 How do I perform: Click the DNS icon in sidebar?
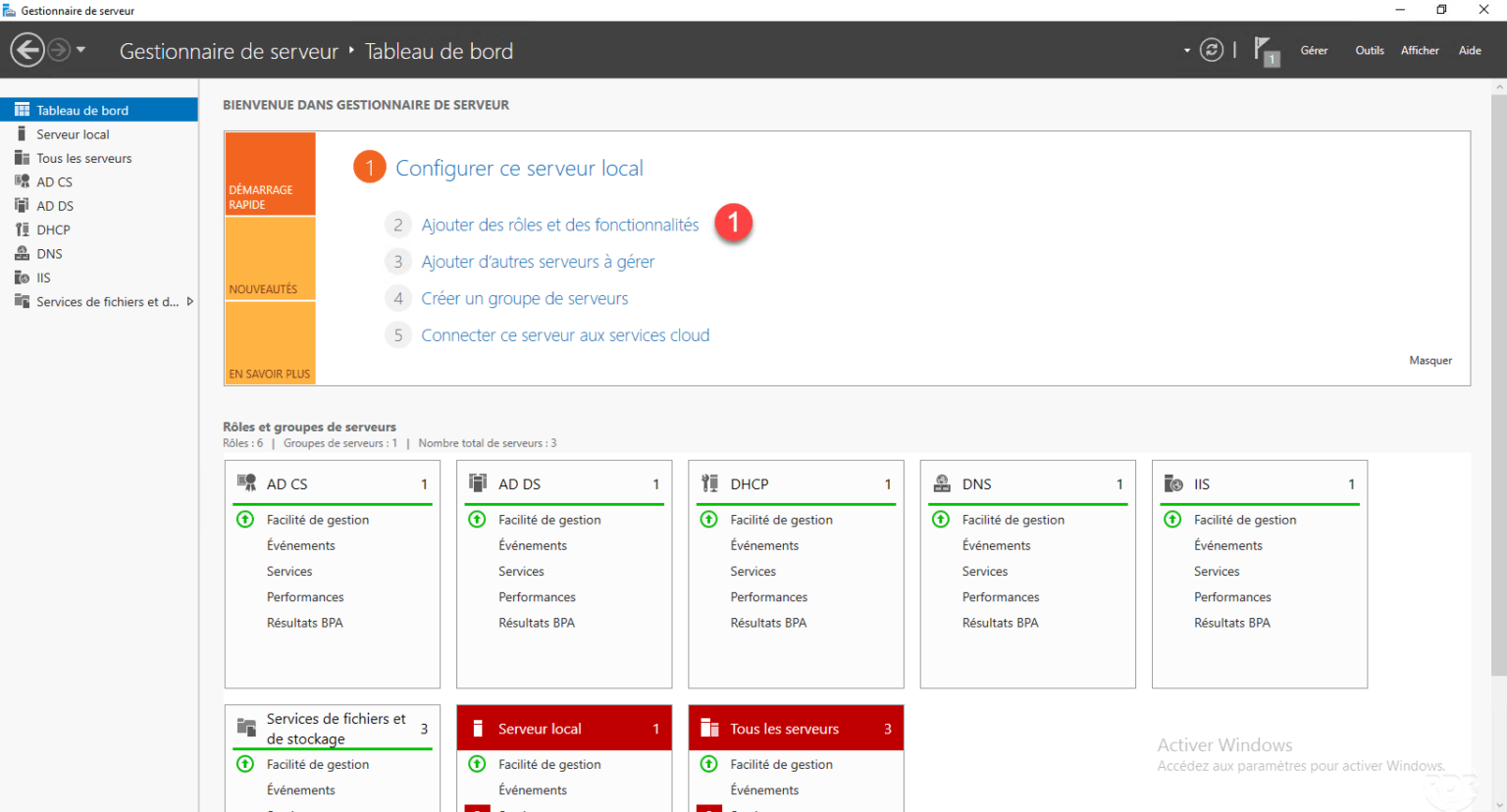pyautogui.click(x=22, y=253)
